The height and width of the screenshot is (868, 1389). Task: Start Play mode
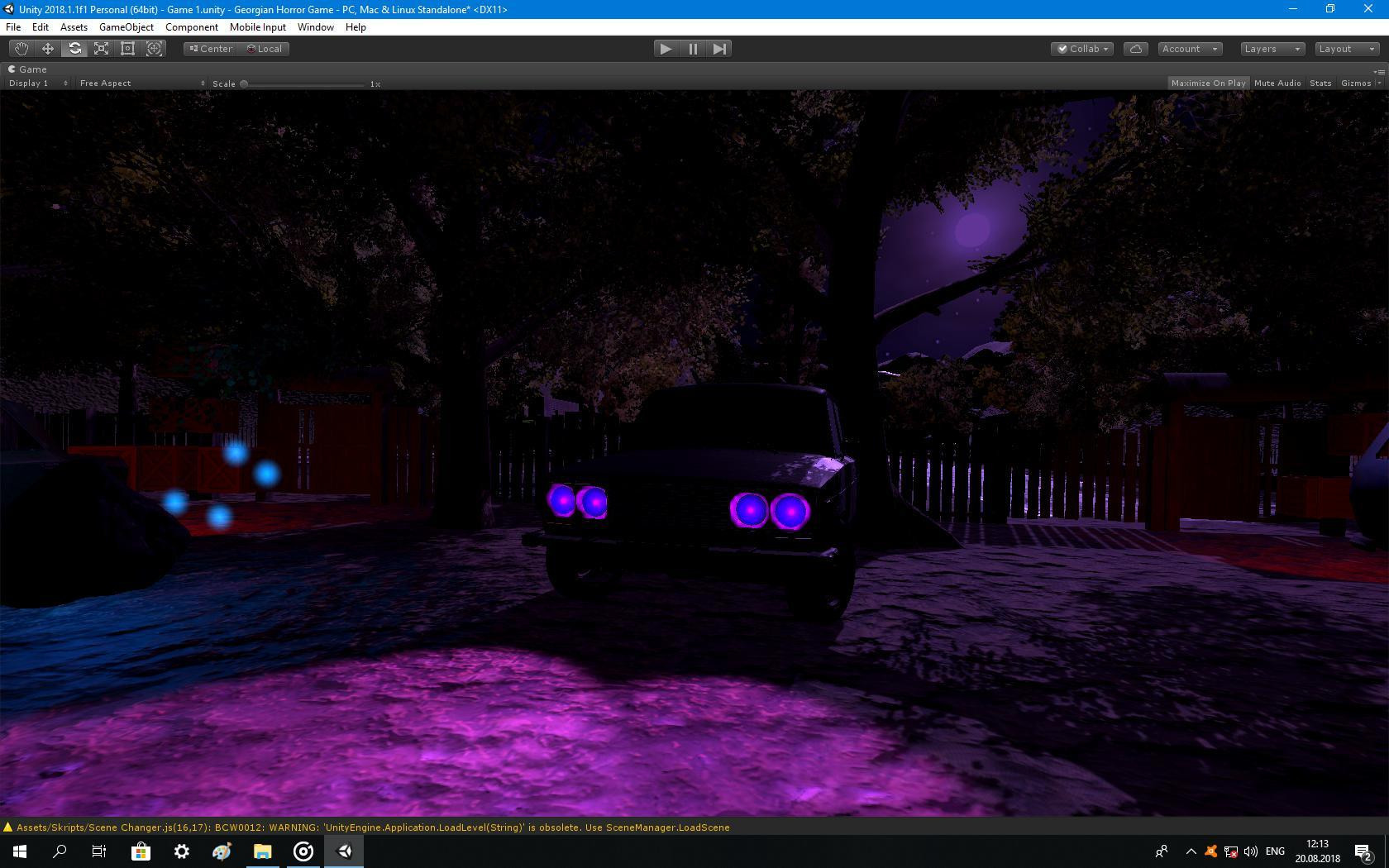coord(666,49)
